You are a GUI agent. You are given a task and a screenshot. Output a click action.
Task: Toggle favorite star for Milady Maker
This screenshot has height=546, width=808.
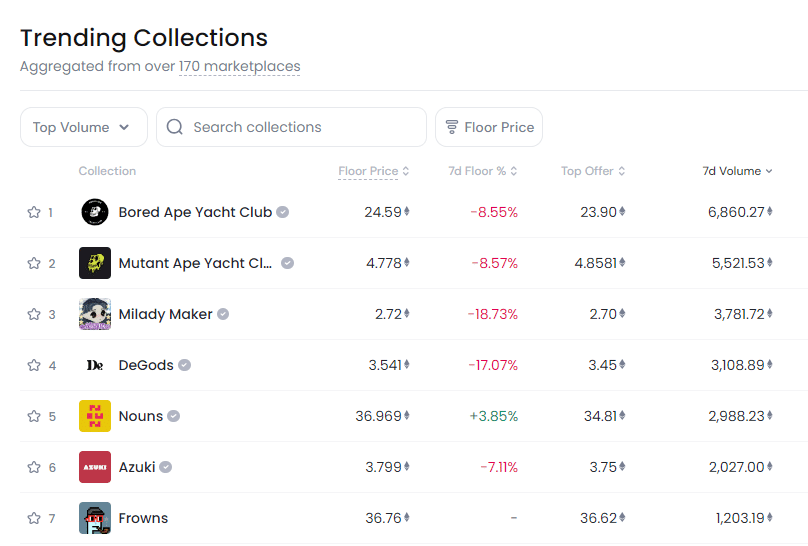coord(34,314)
